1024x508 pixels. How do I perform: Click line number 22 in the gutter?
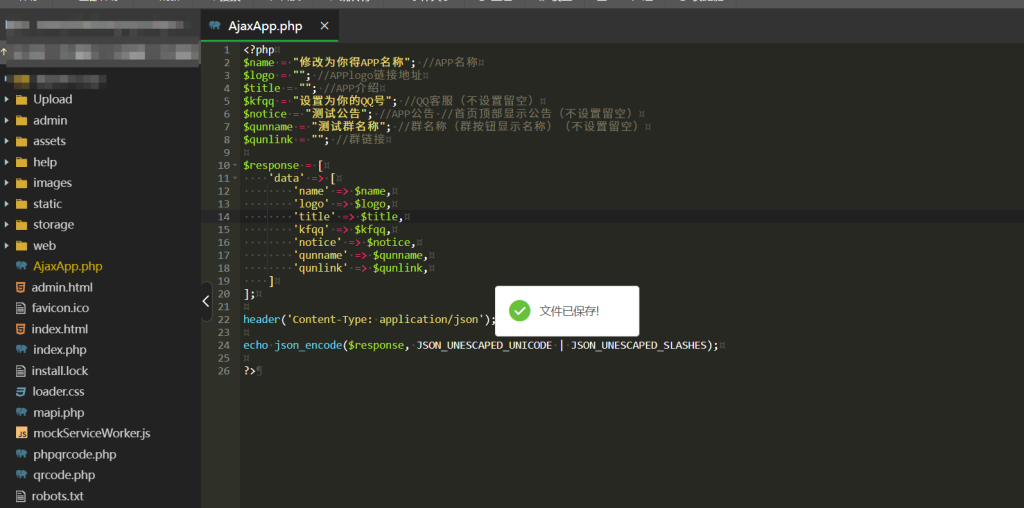pyautogui.click(x=223, y=319)
